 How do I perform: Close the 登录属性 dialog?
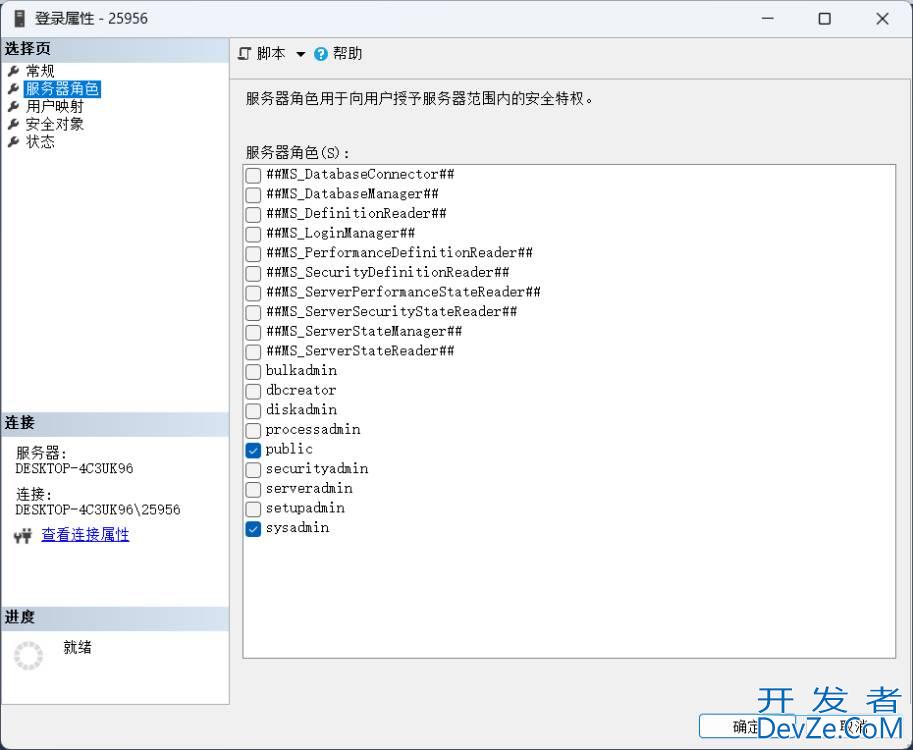(x=882, y=19)
